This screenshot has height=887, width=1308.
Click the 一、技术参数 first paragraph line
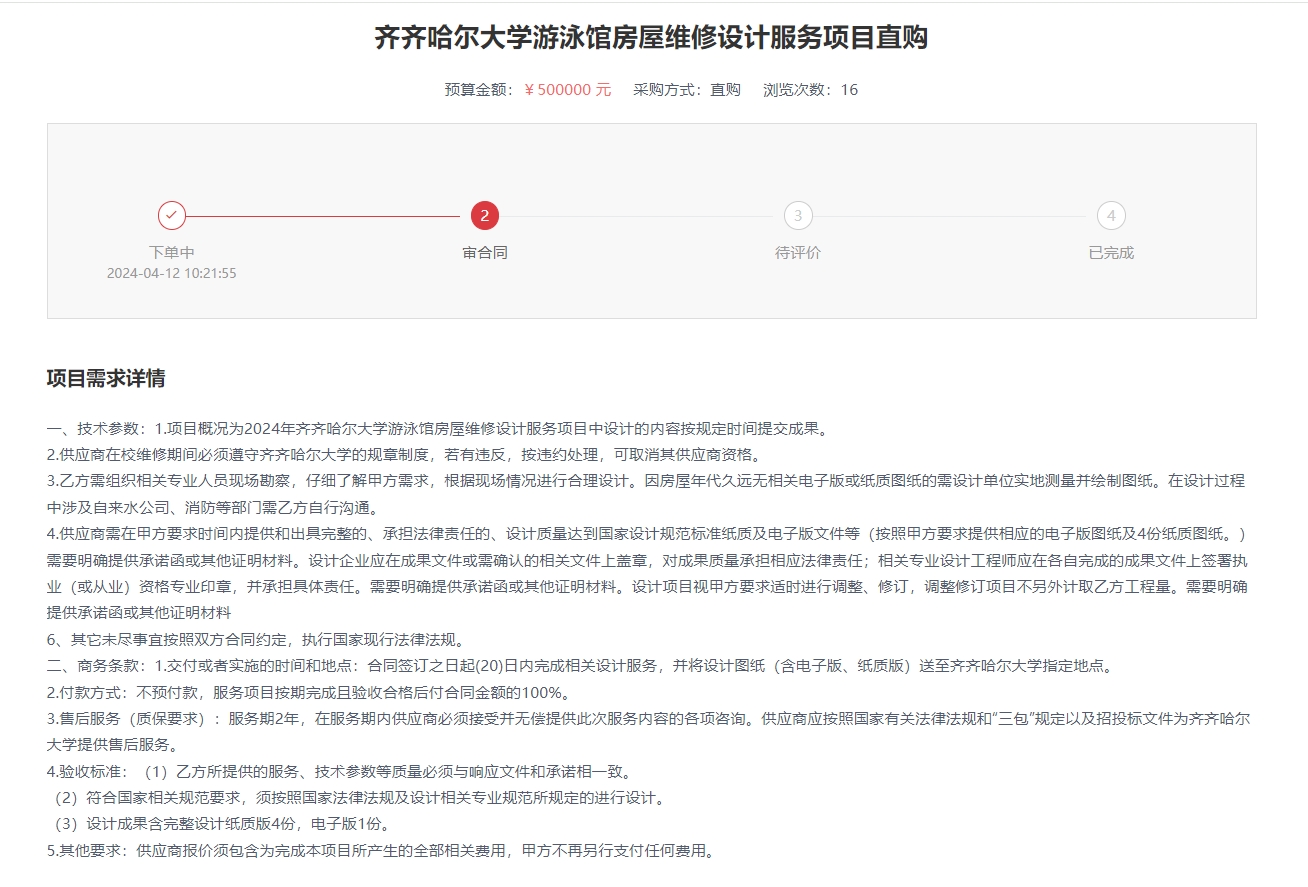coord(437,429)
